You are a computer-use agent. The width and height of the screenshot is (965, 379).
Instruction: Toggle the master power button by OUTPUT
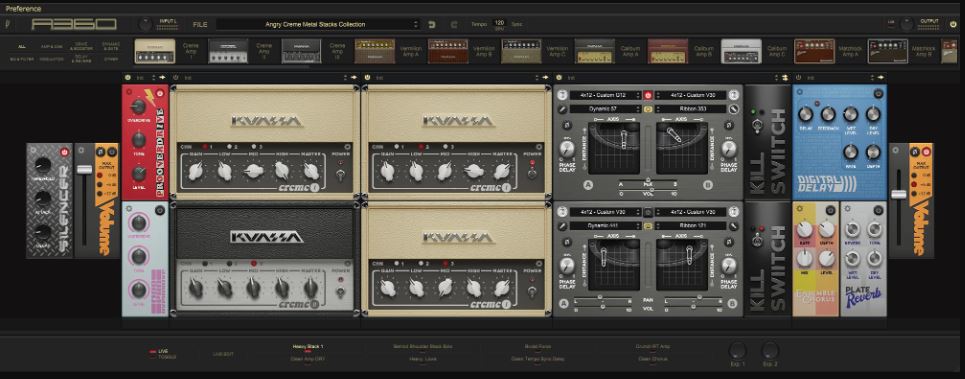[x=953, y=25]
